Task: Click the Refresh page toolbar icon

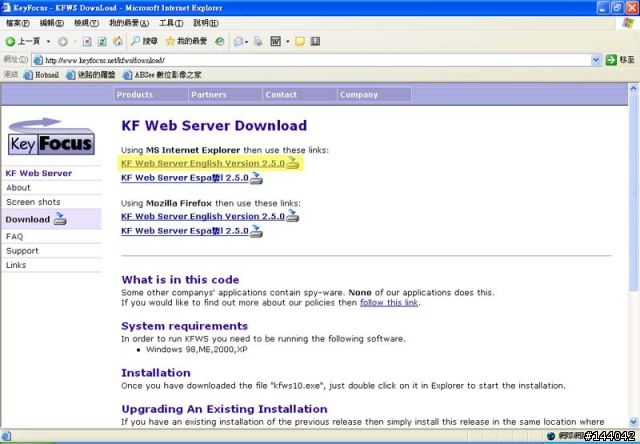Action: 102,41
